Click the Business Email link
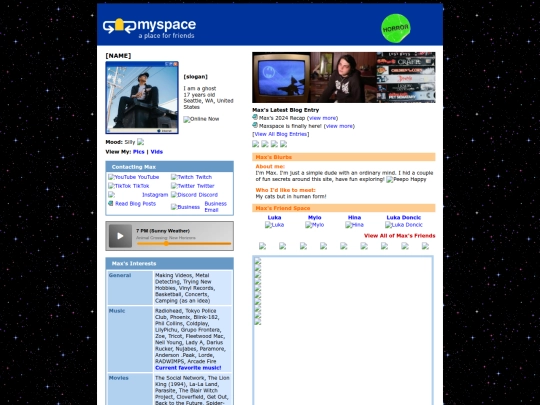This screenshot has width=540, height=405. (216, 207)
